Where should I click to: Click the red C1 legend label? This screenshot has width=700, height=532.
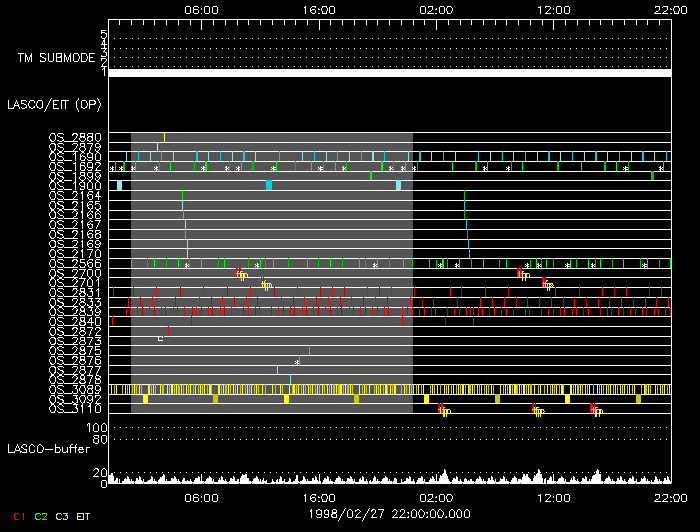click(x=18, y=516)
